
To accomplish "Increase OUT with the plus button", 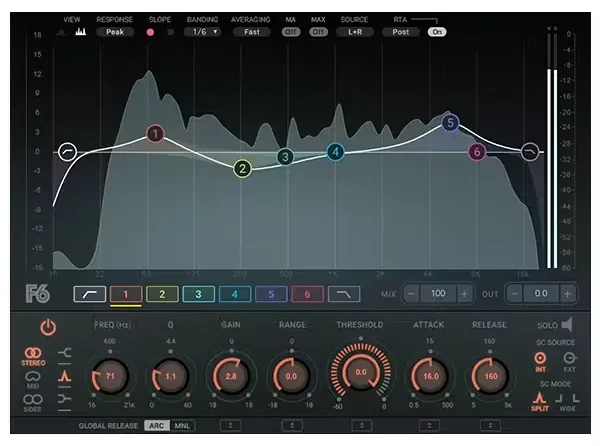I will [x=567, y=294].
